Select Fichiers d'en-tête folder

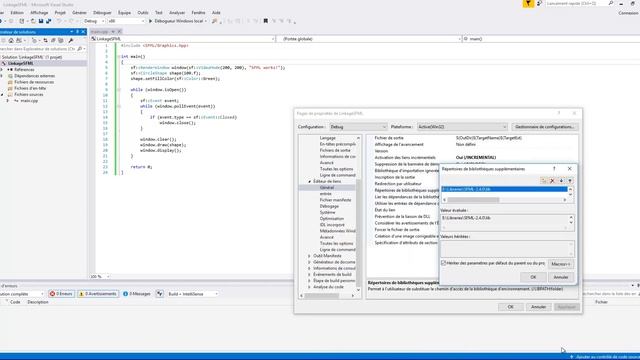[30, 88]
